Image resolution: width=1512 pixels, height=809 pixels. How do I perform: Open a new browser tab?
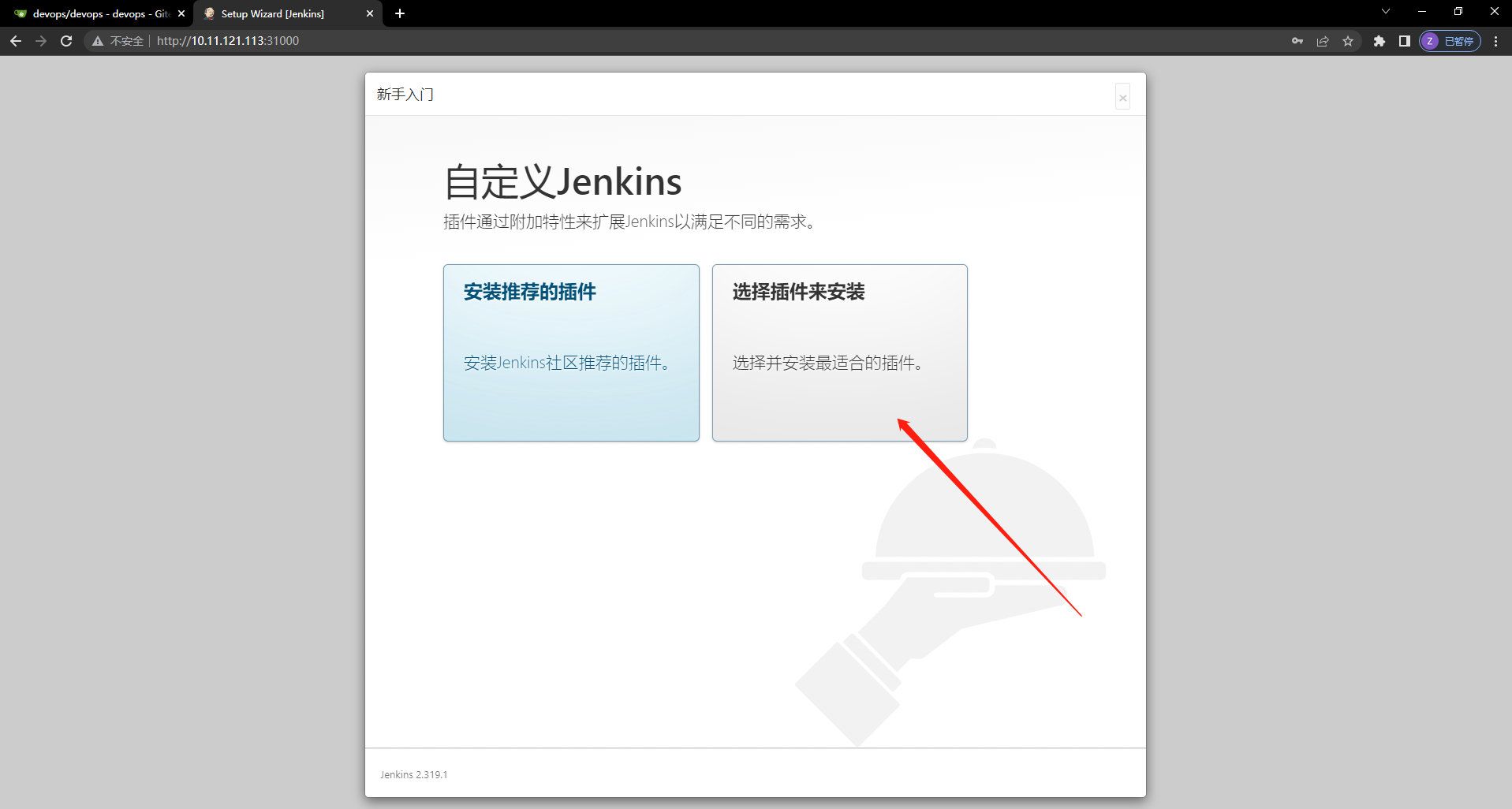pyautogui.click(x=400, y=13)
